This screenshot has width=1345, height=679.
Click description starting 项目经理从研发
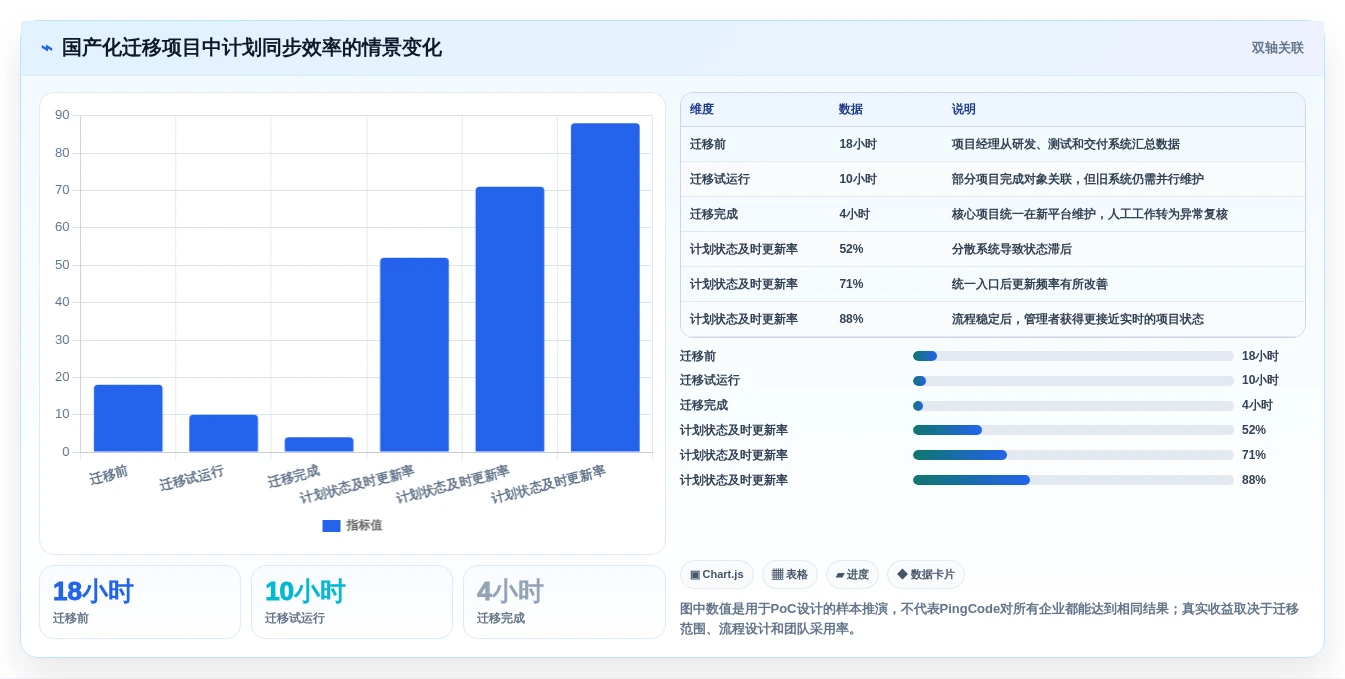tap(1066, 144)
